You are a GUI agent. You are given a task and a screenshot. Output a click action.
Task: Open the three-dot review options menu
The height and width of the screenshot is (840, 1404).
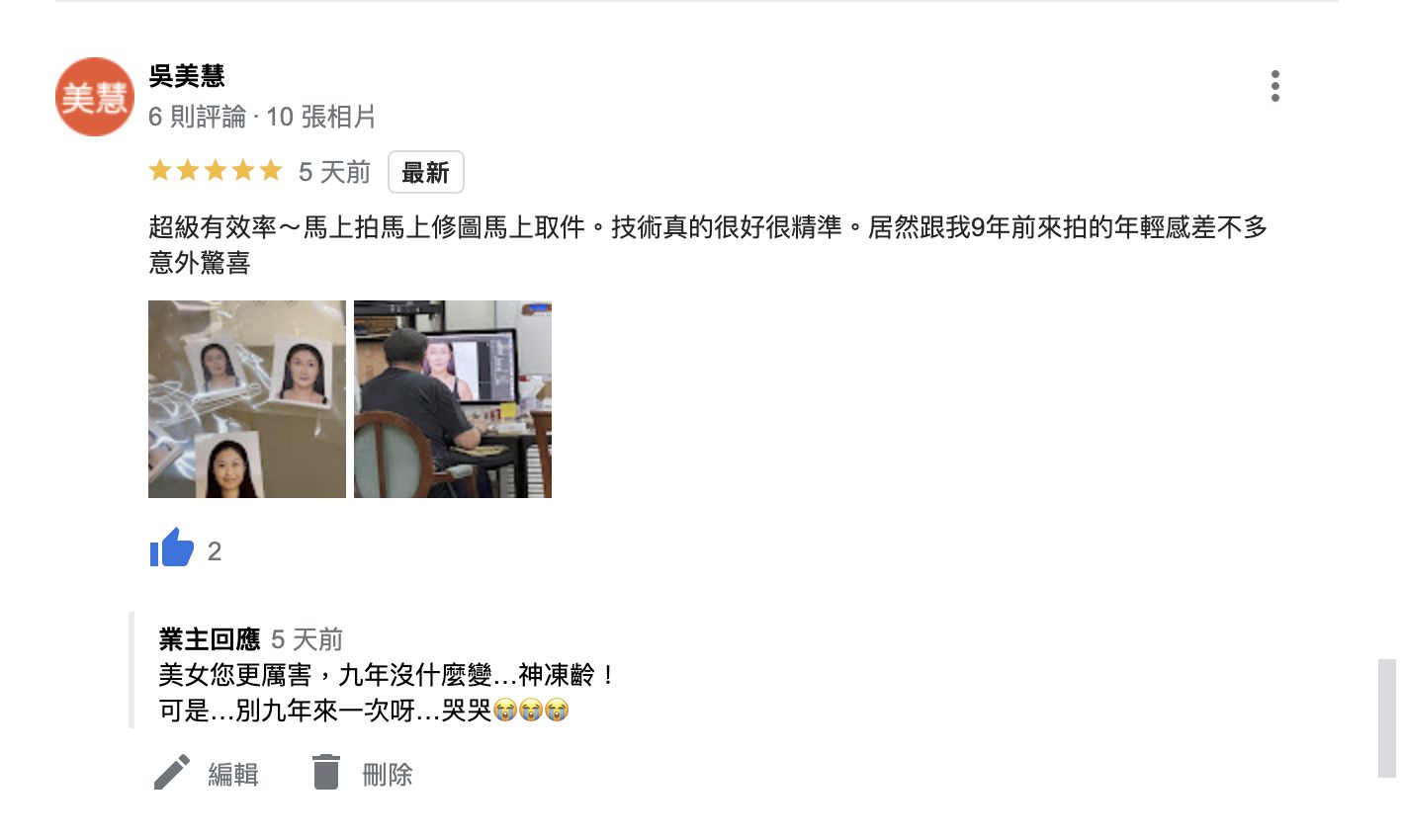(1275, 86)
